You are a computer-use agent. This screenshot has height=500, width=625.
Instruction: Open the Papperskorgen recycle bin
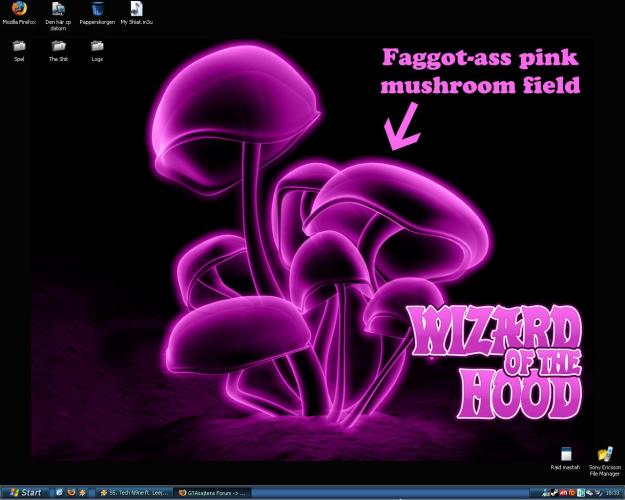click(x=97, y=11)
